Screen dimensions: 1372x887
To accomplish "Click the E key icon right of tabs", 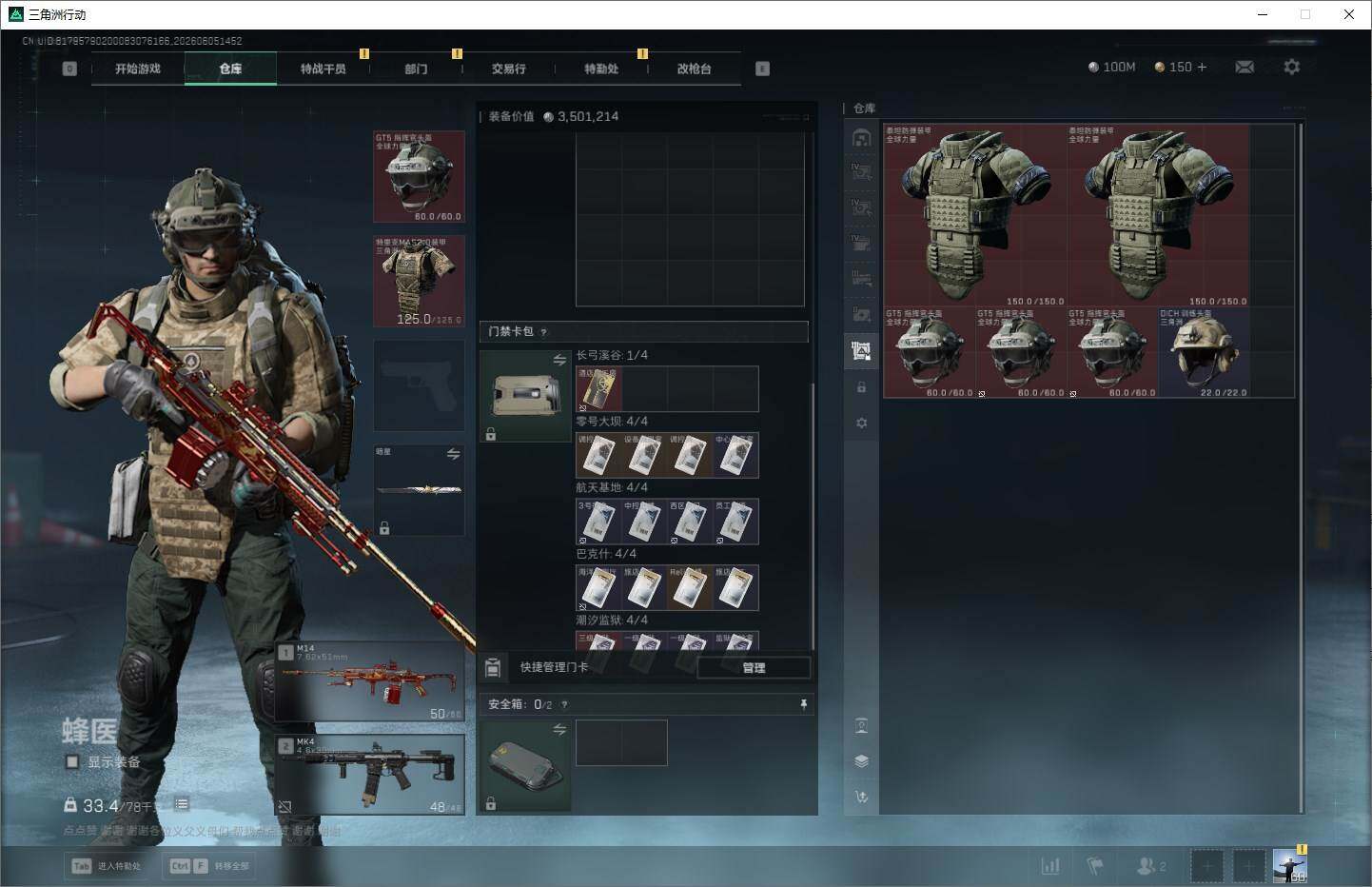I will coord(762,69).
